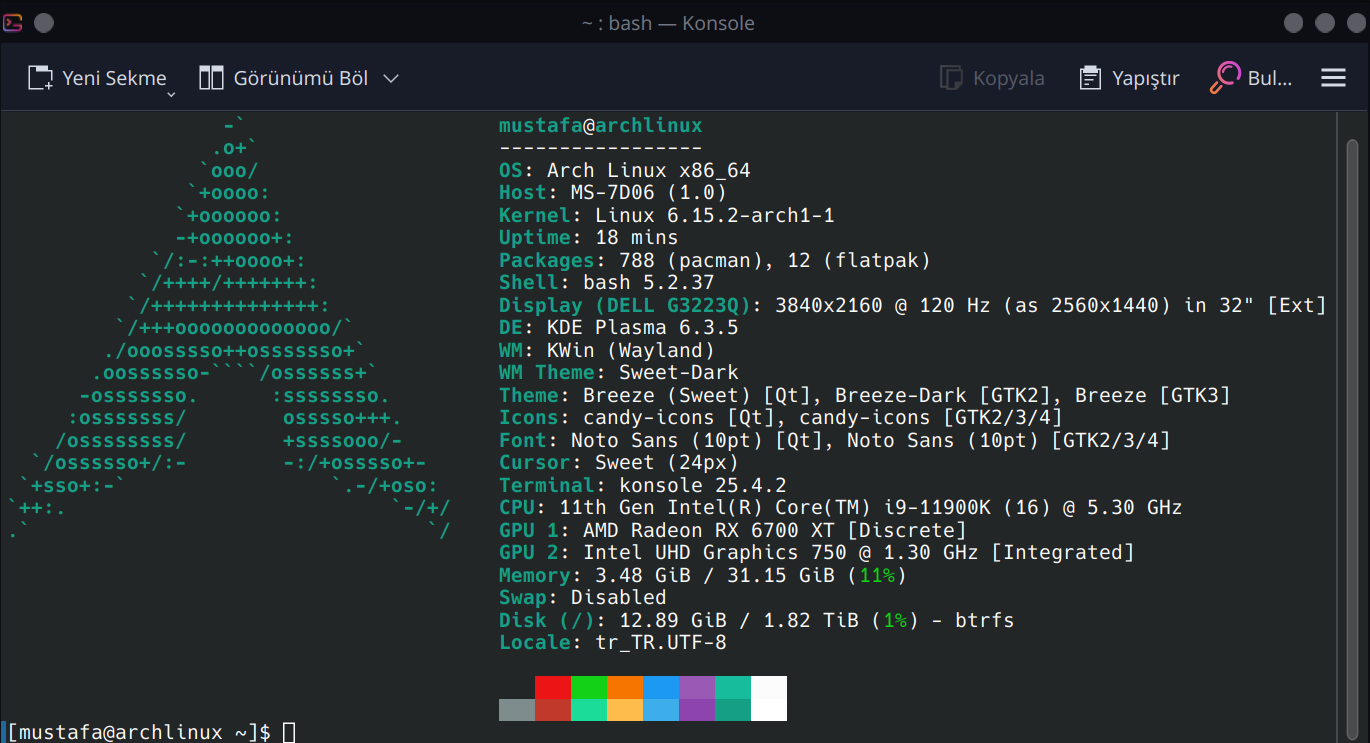1370x743 pixels.
Task: Click the "Font: Noto Sans (10pt)" line
Action: (835, 441)
